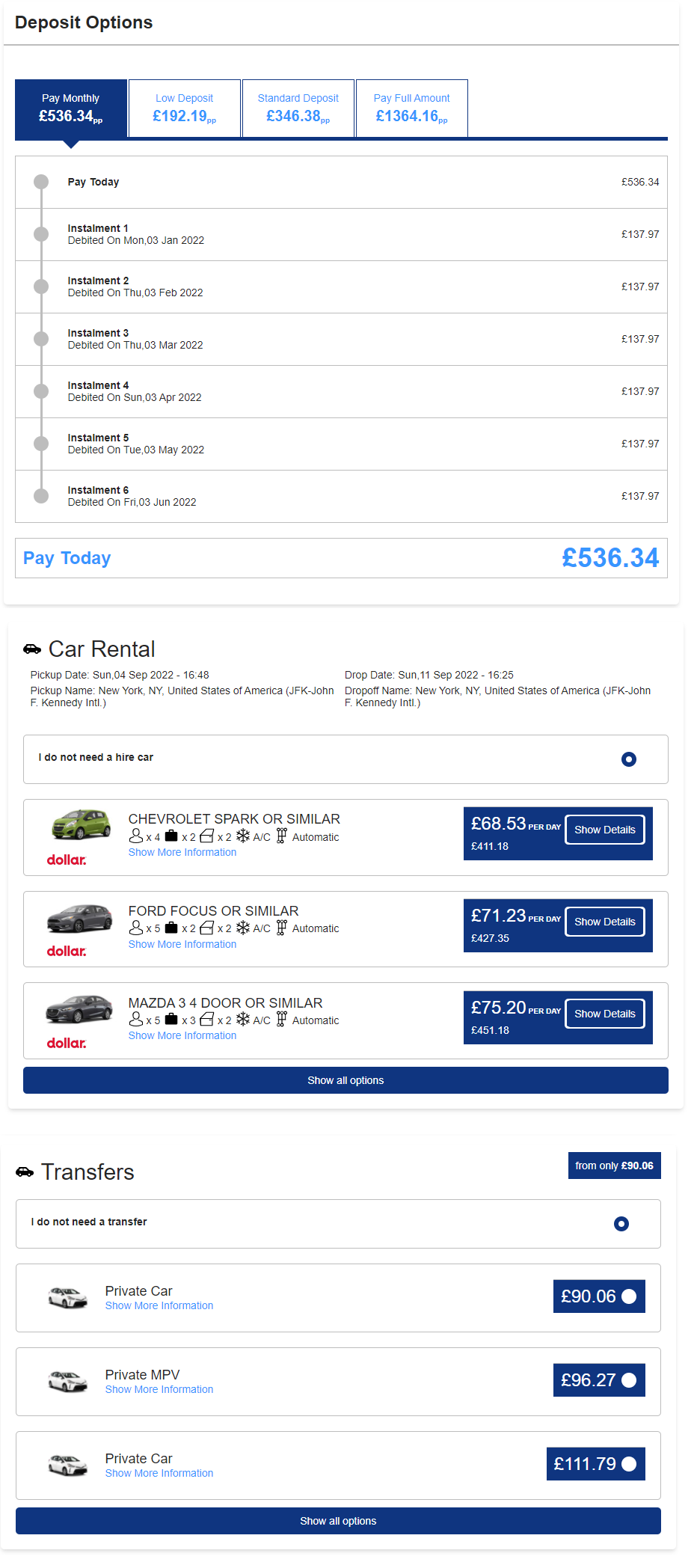
Task: Click the passenger icon for Mazda 3
Action: coord(136,1019)
